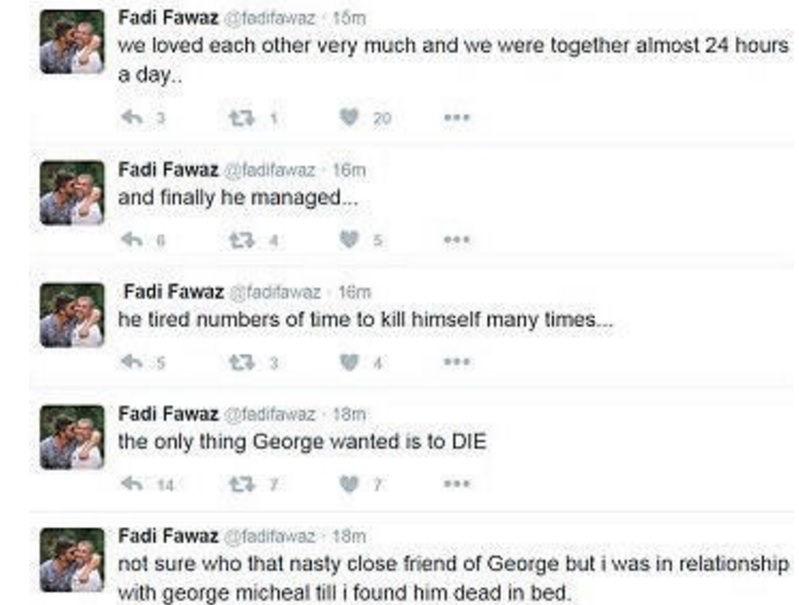Like the "and finally he managed..." tweet
The height and width of the screenshot is (605, 799).
coord(348,240)
